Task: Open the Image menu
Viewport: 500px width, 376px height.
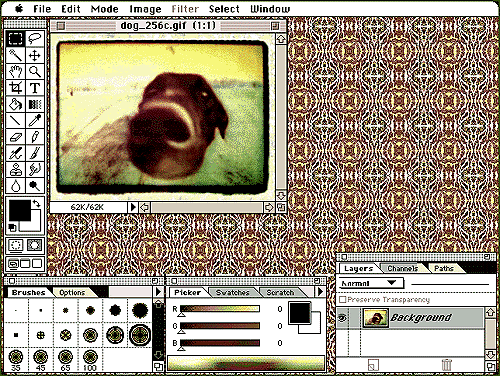Action: tap(145, 9)
